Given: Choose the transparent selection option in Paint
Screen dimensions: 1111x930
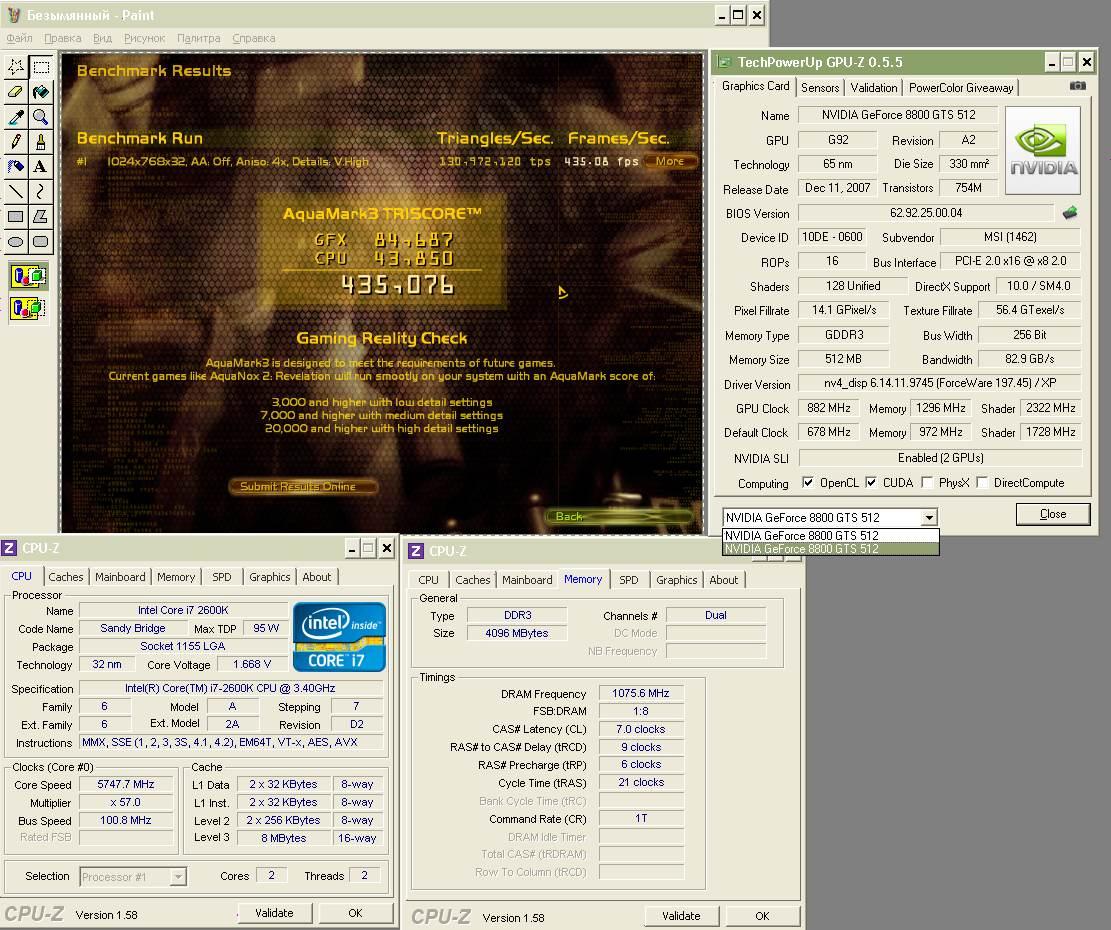Looking at the screenshot, I should click(28, 308).
